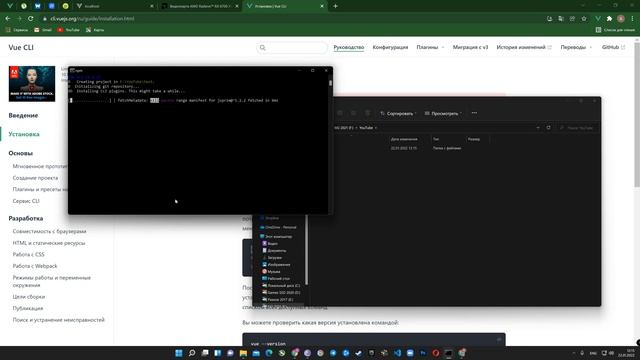Open Загрузки in the Explorer tree
Image resolution: width=640 pixels, height=360 pixels.
pos(273,258)
